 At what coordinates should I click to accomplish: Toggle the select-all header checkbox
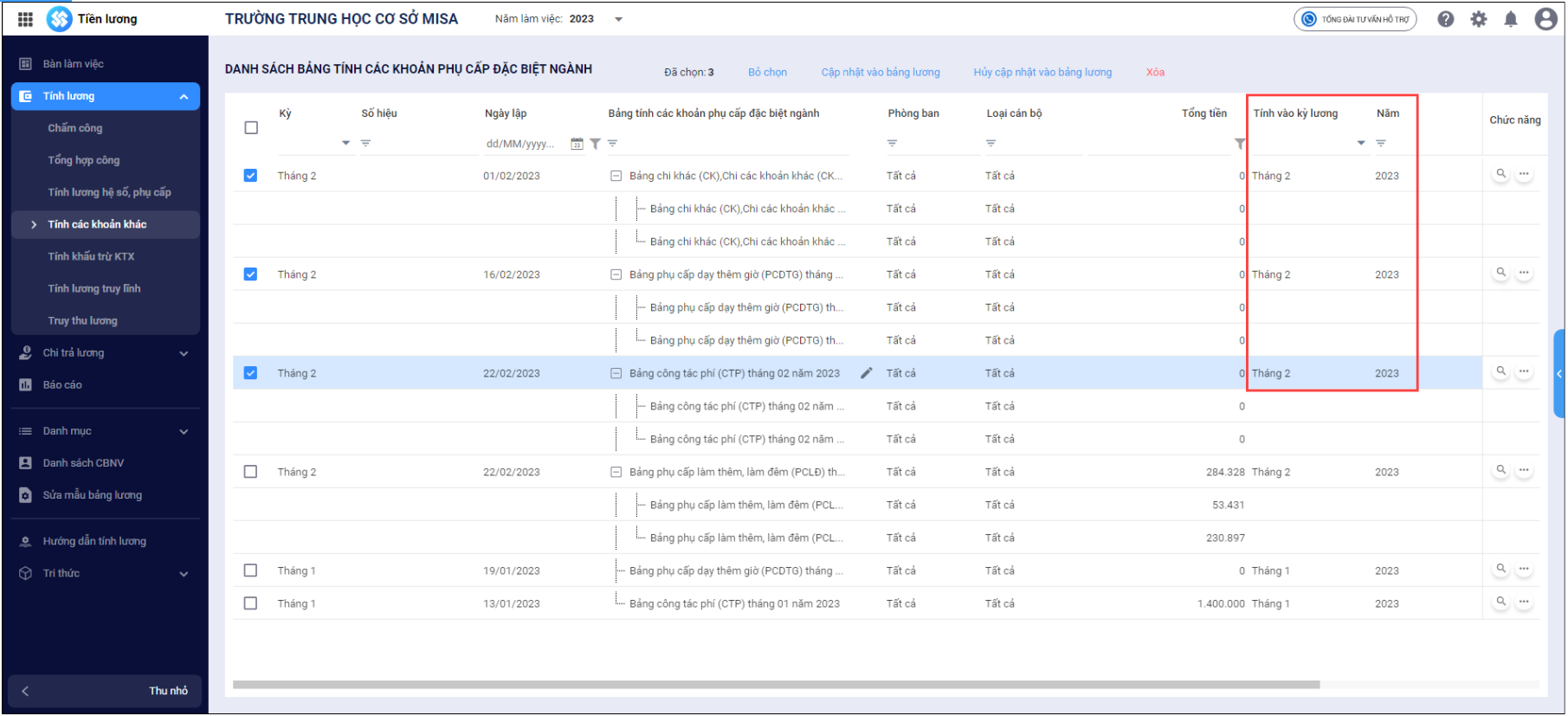[251, 128]
